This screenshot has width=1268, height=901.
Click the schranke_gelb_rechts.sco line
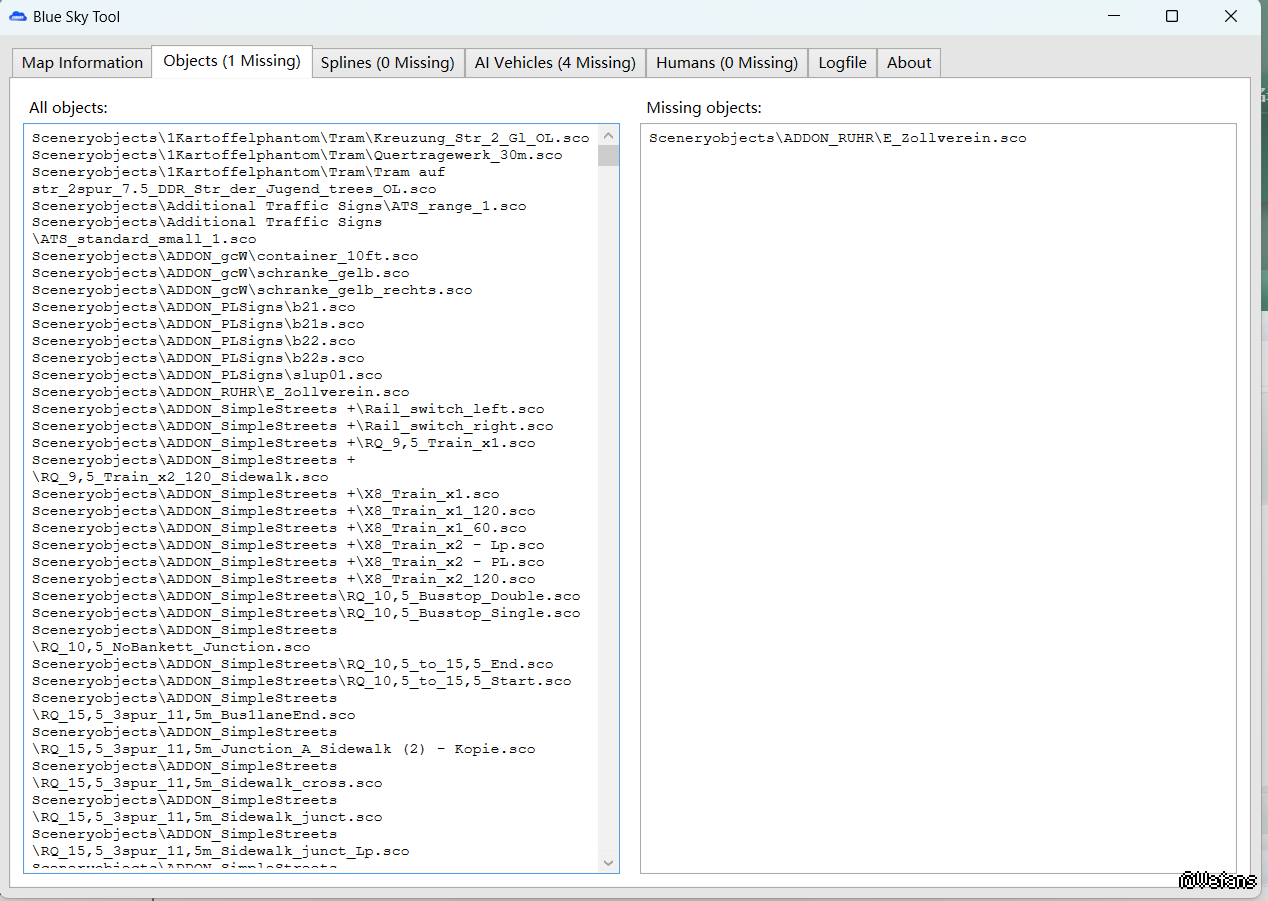click(x=251, y=290)
